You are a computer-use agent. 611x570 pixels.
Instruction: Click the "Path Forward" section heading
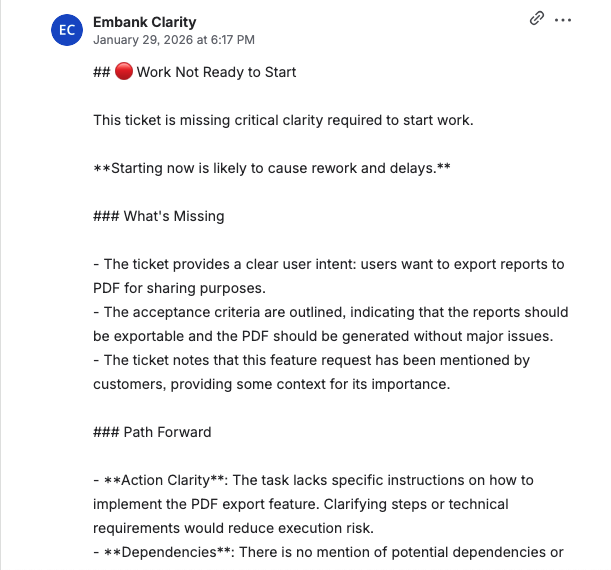[167, 432]
